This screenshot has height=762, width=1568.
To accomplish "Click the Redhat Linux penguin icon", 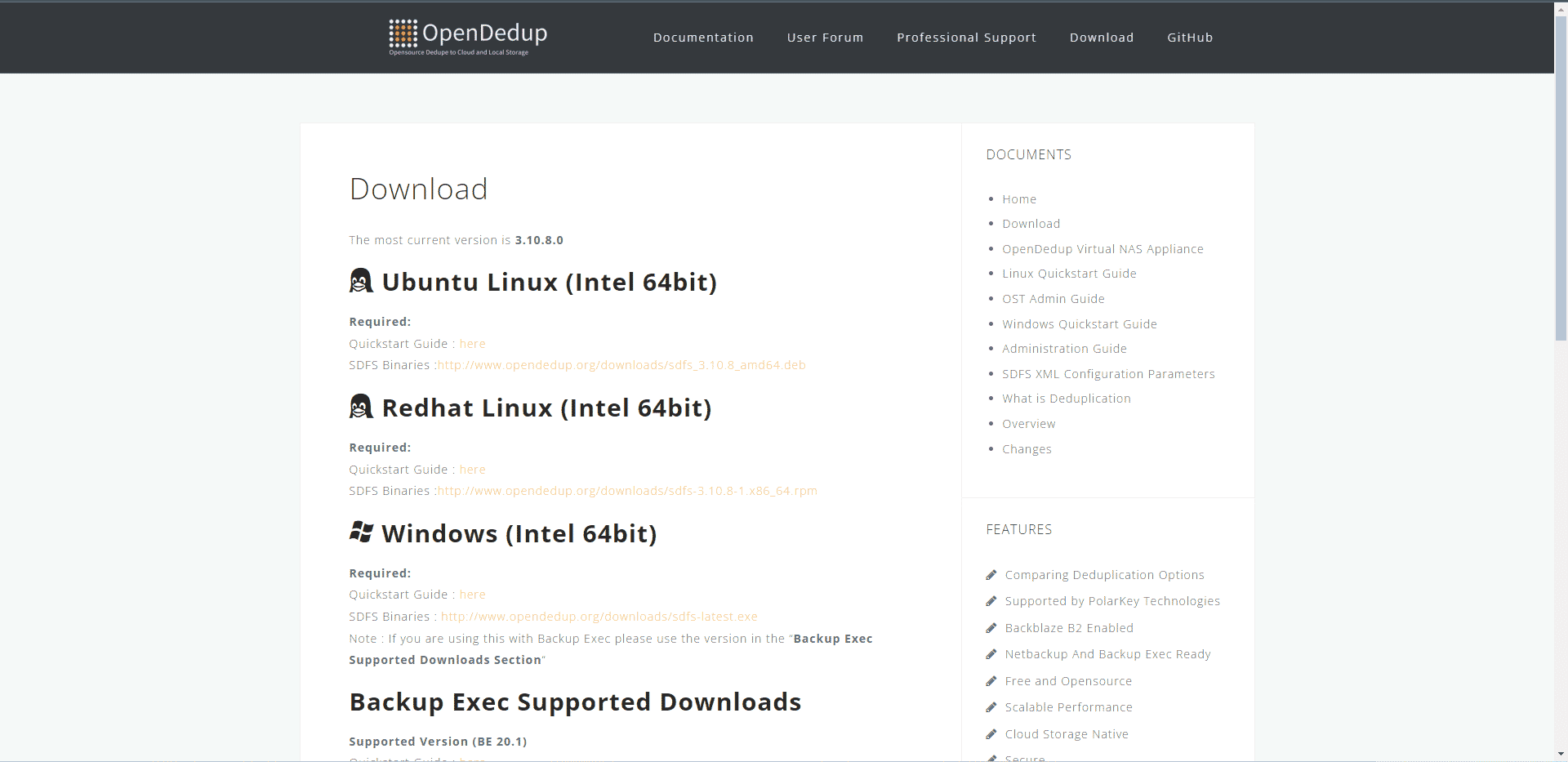I will [x=361, y=407].
